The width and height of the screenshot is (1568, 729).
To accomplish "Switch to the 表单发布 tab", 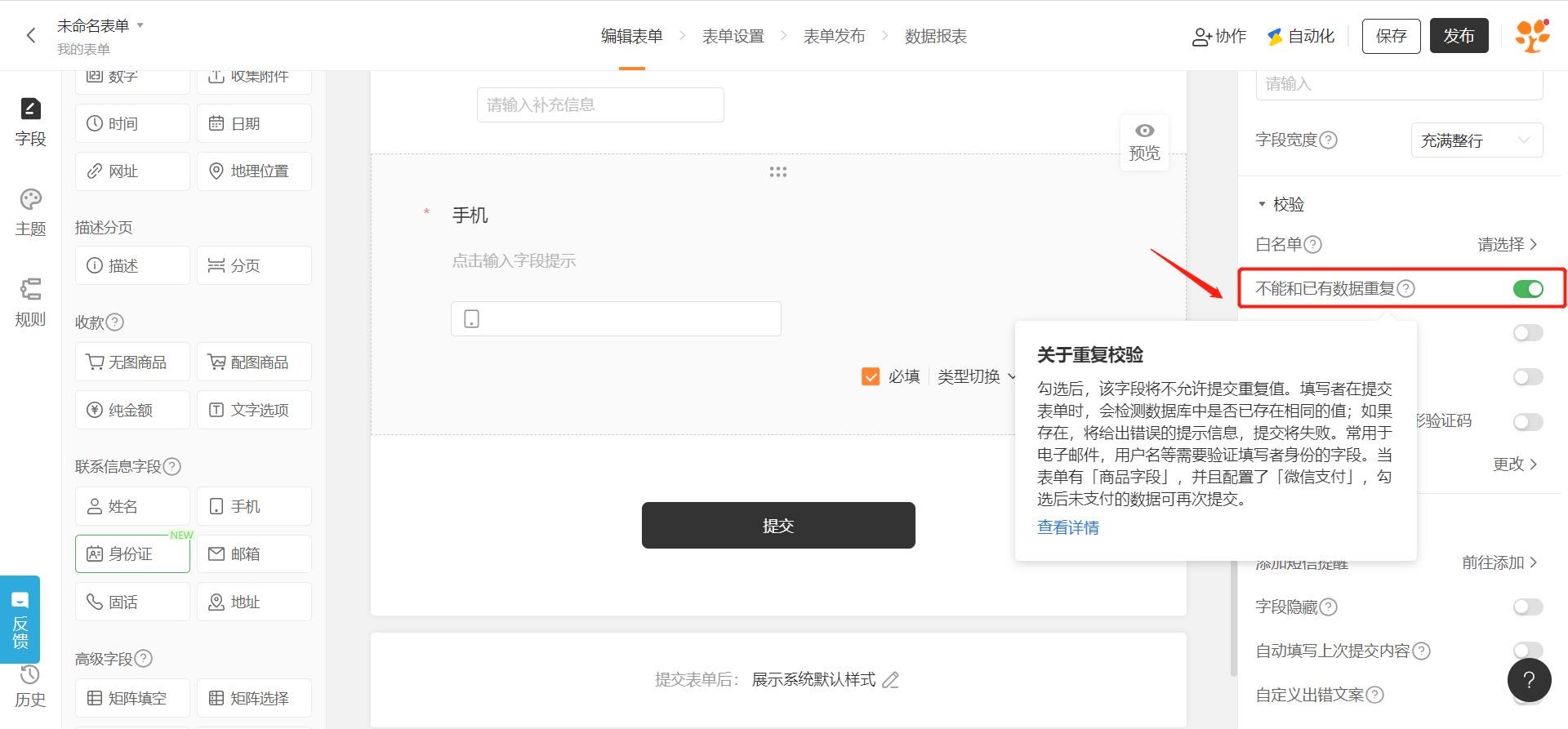I will pos(834,36).
